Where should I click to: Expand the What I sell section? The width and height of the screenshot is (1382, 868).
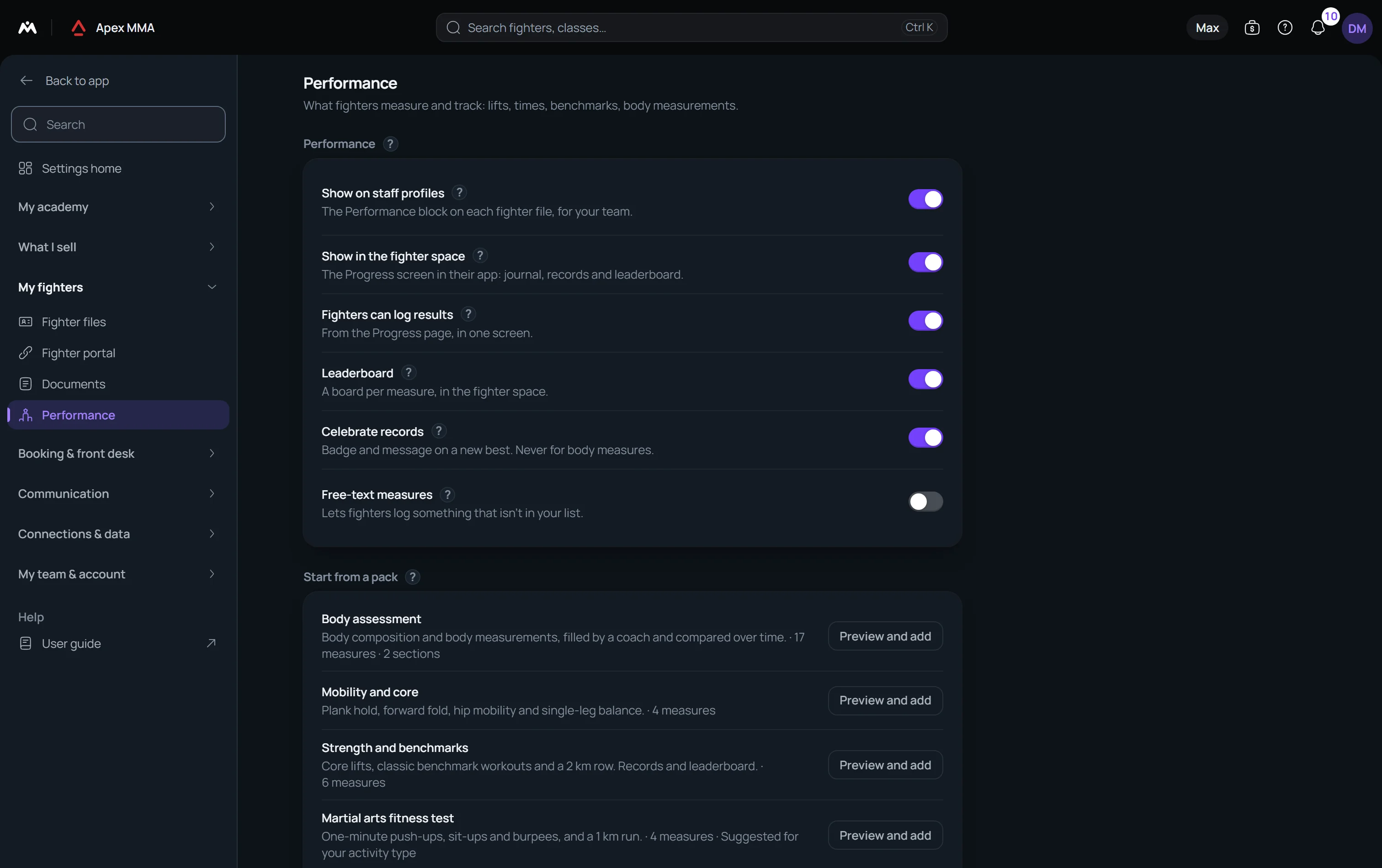117,247
